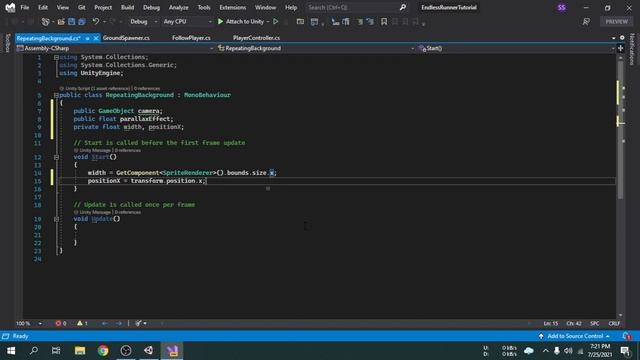Click the Live Share feedback icon
This screenshot has height=360, width=640.
tap(586, 22)
